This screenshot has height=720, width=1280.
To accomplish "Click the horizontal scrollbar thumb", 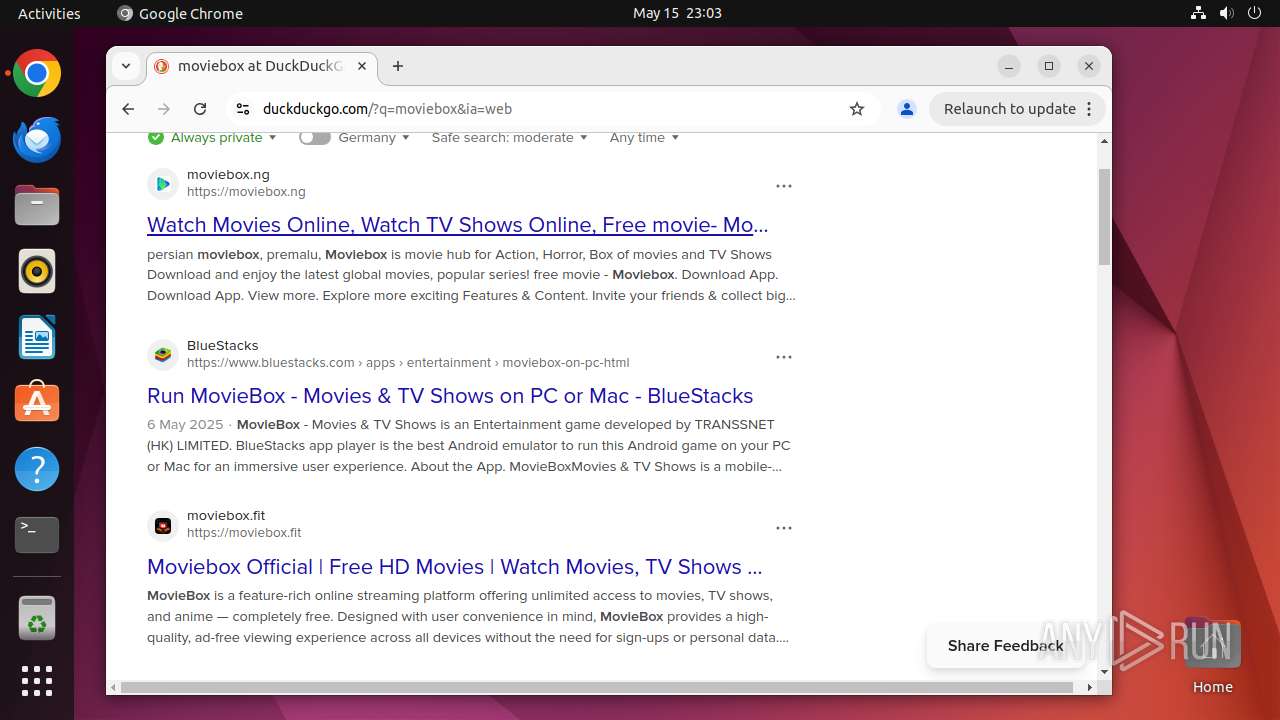I will coord(598,688).
